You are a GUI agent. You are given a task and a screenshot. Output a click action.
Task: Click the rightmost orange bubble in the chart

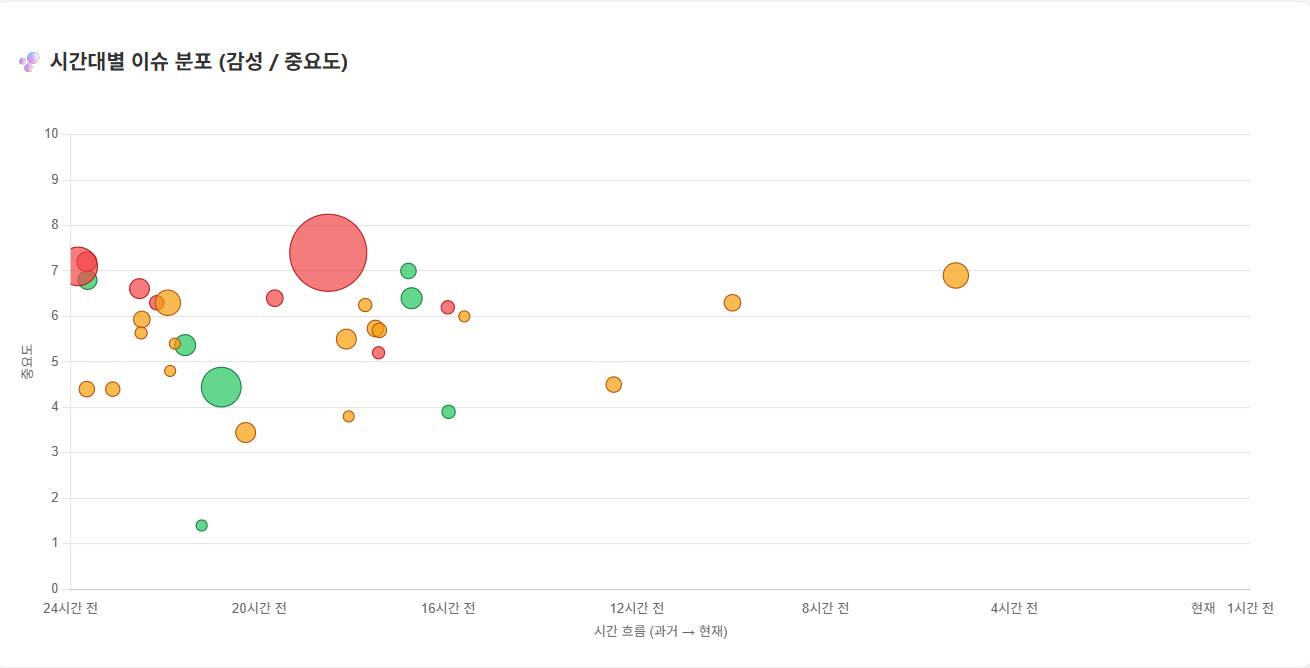tap(956, 275)
